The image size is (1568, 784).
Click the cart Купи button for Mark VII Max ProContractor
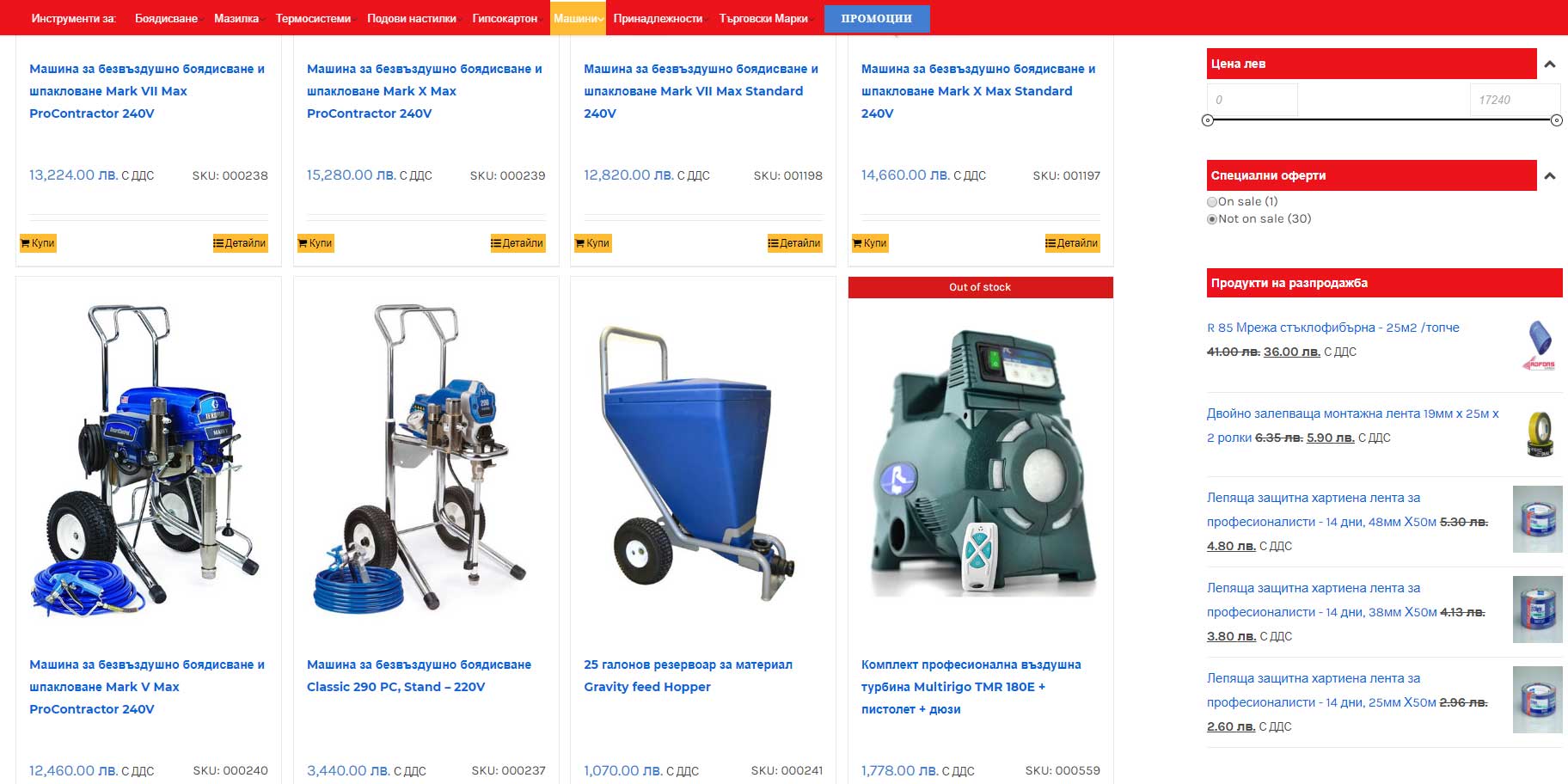pos(38,243)
